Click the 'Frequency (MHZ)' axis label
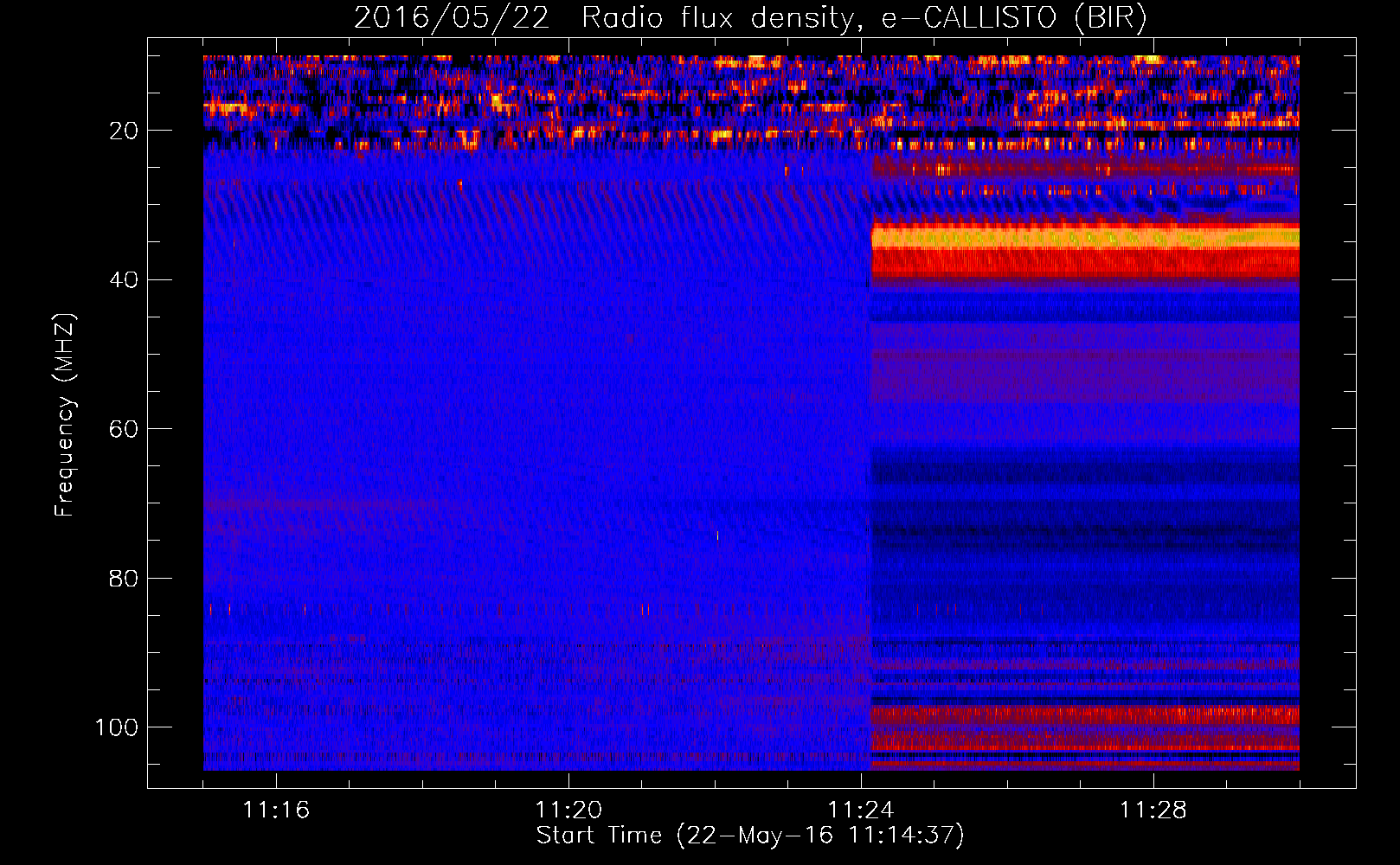 point(65,414)
